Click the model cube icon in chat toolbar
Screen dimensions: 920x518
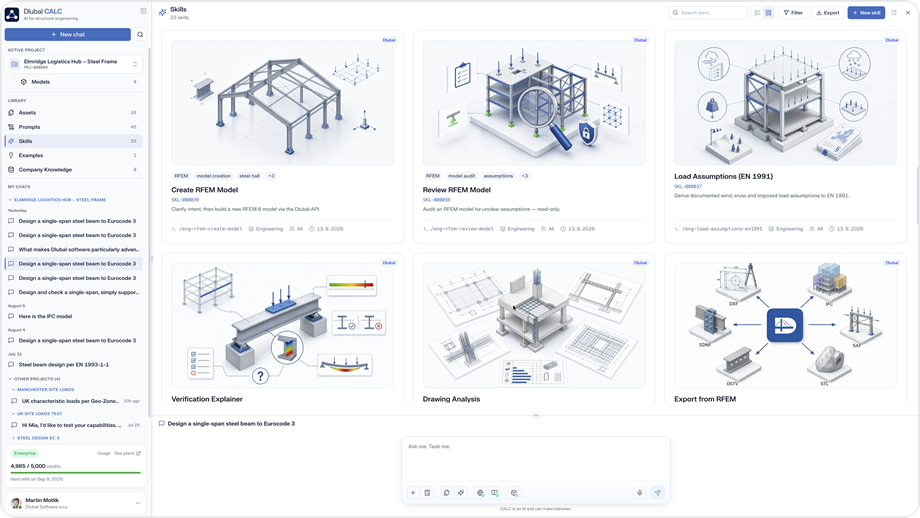point(514,493)
